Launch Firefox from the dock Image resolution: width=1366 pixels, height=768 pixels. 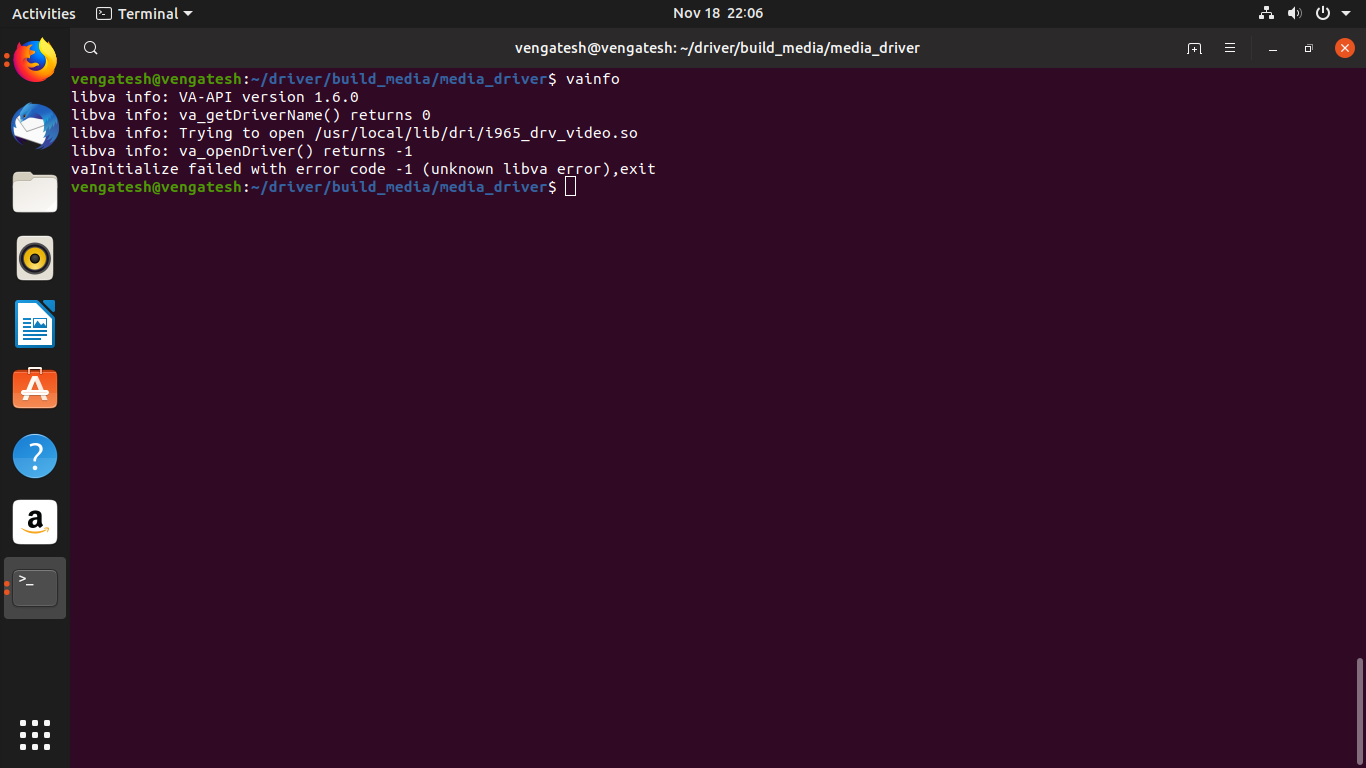(x=35, y=60)
